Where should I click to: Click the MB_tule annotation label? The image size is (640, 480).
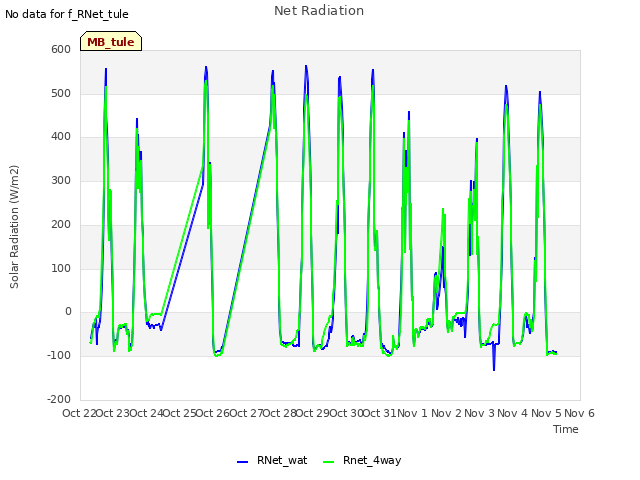(111, 42)
